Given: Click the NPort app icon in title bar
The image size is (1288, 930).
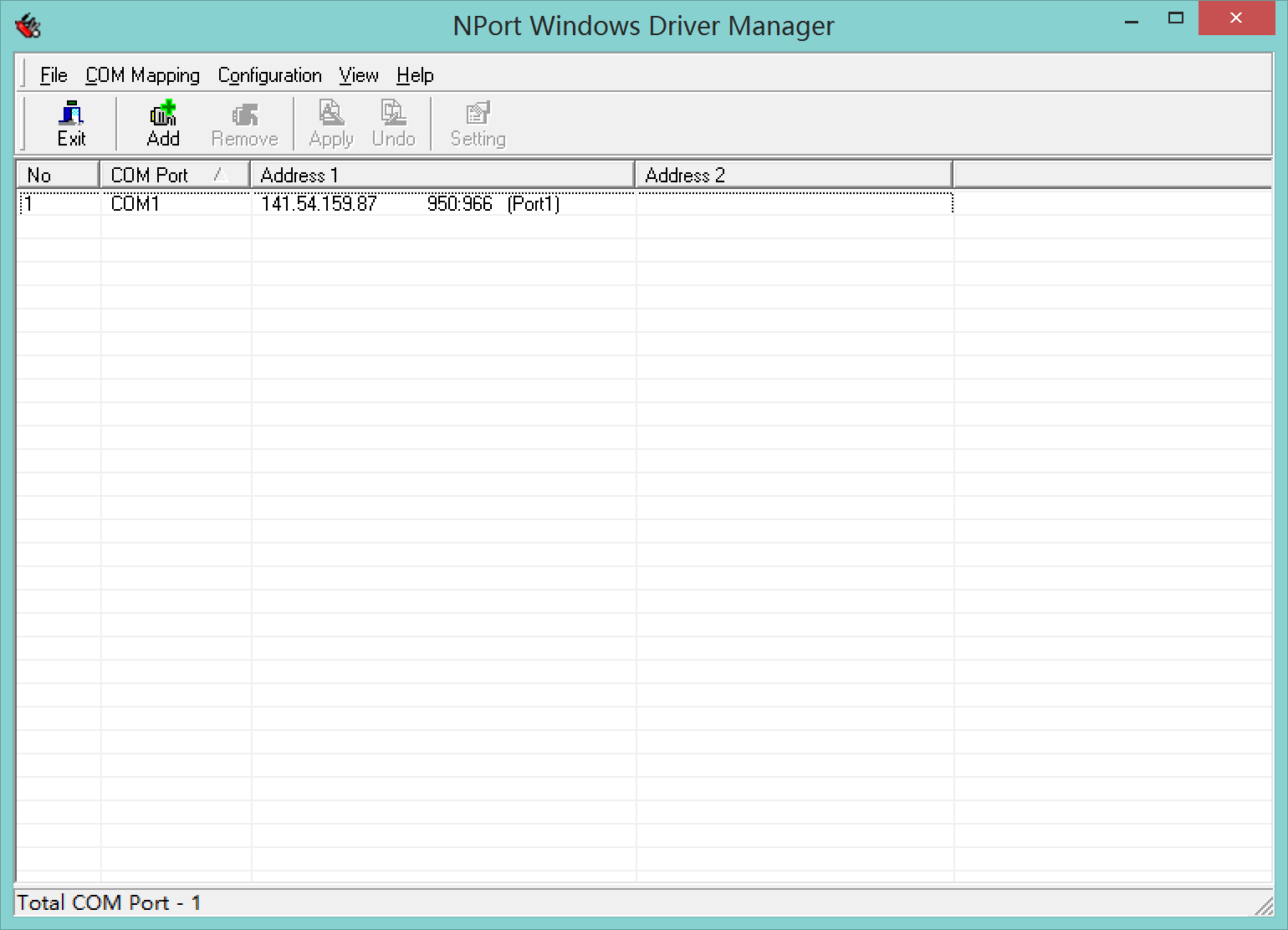Looking at the screenshot, I should coord(28,26).
